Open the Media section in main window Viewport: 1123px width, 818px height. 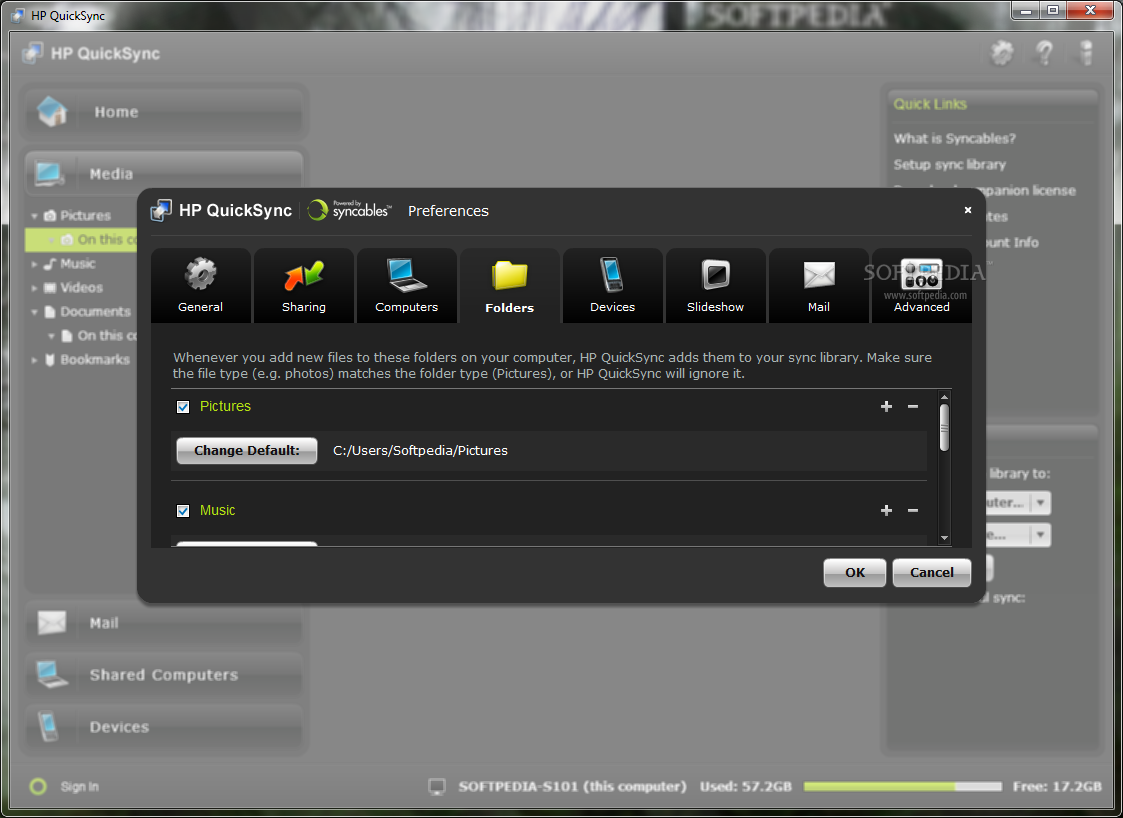(x=164, y=173)
